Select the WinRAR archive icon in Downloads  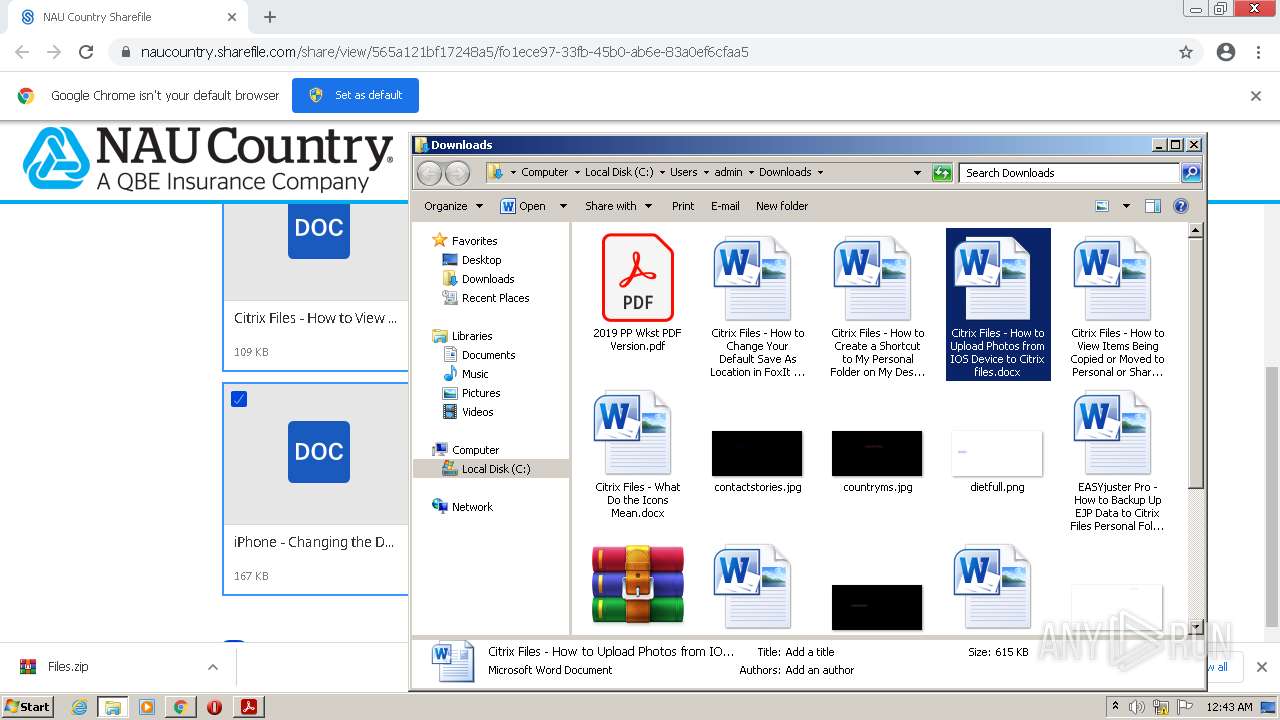(x=637, y=585)
